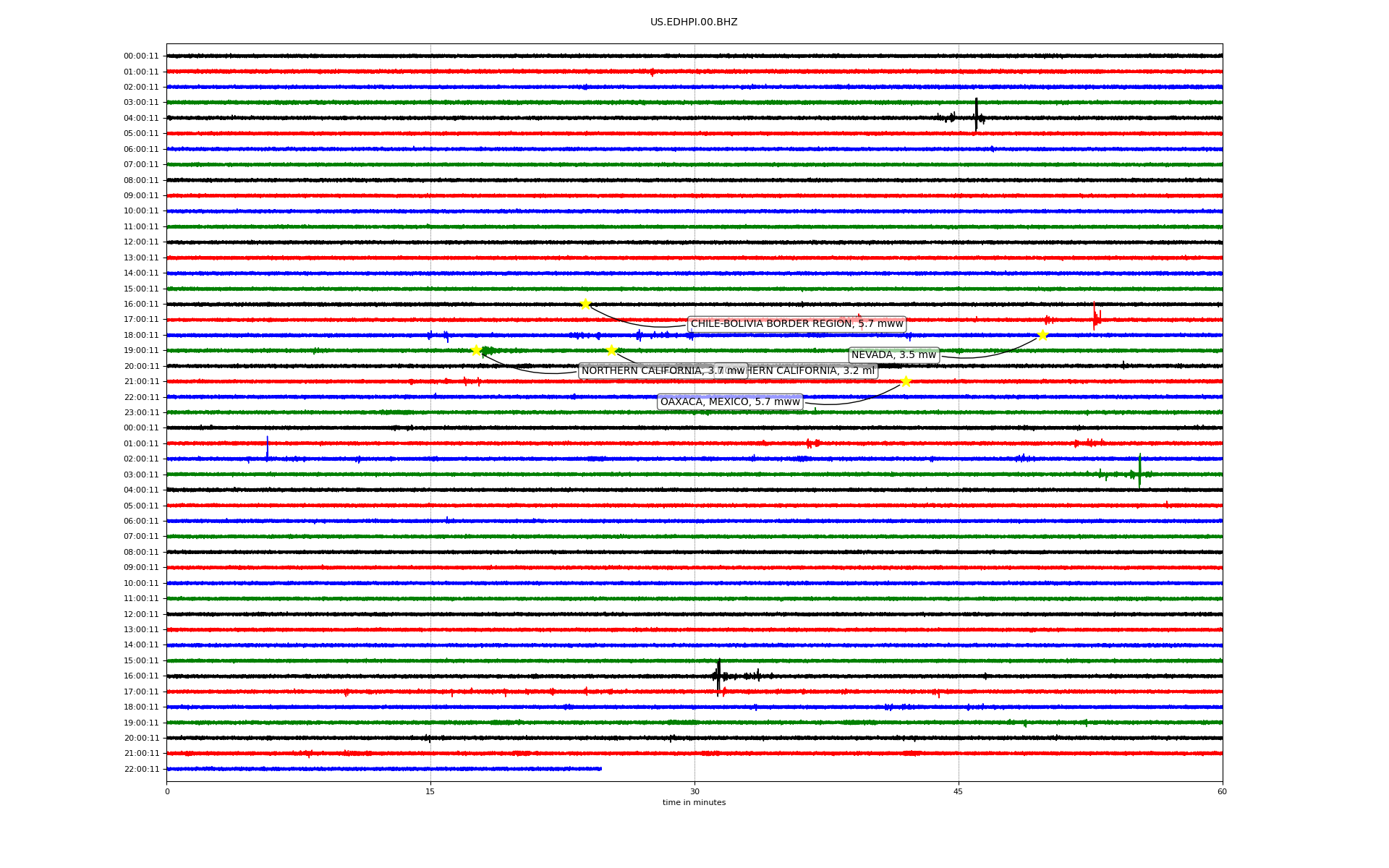Click the OAXACA, MEXICO, 5.7 mww label
Image resolution: width=1389 pixels, height=868 pixels.
click(x=730, y=402)
